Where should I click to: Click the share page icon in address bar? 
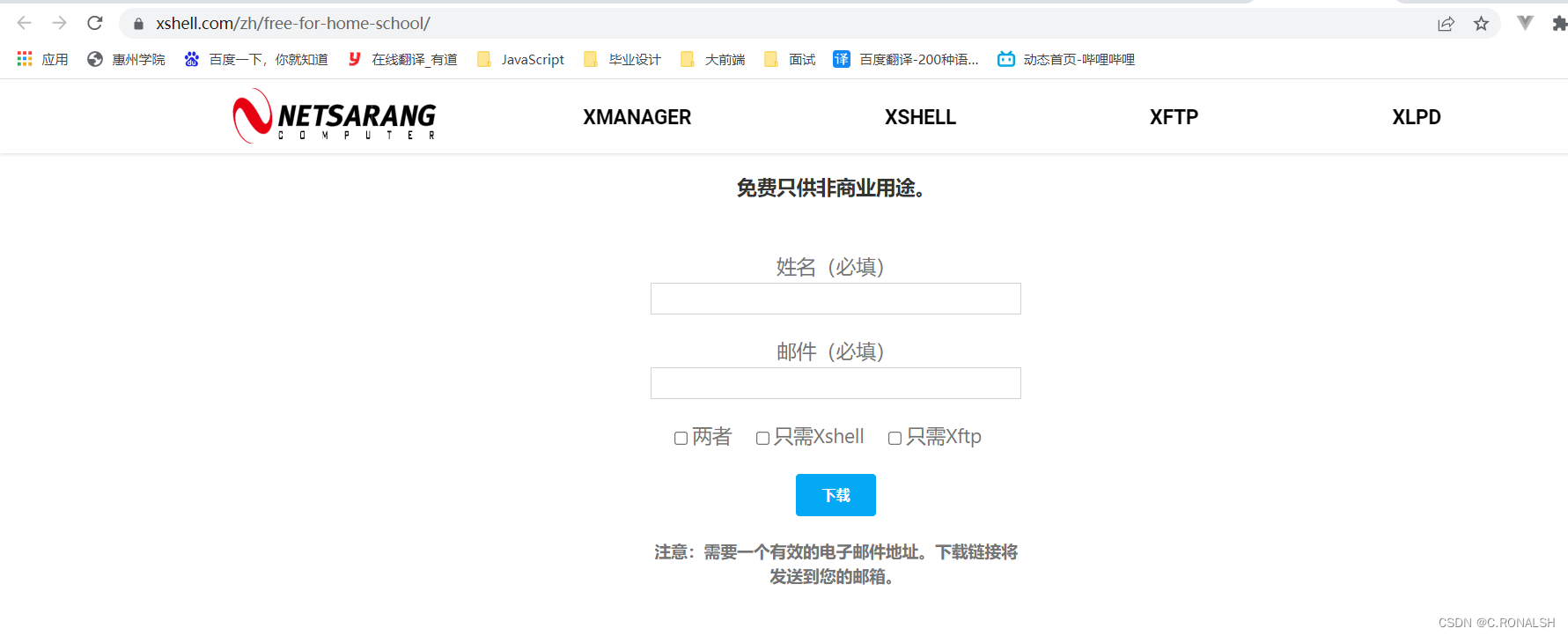1446,24
